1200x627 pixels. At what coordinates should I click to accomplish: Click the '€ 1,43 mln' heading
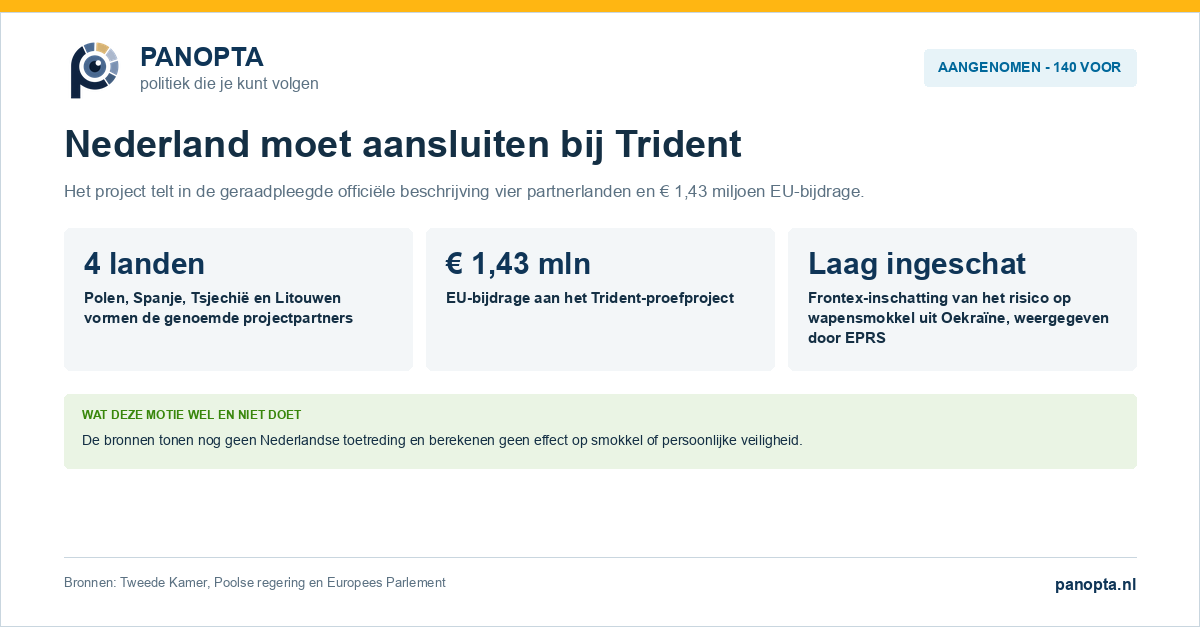pyautogui.click(x=518, y=264)
